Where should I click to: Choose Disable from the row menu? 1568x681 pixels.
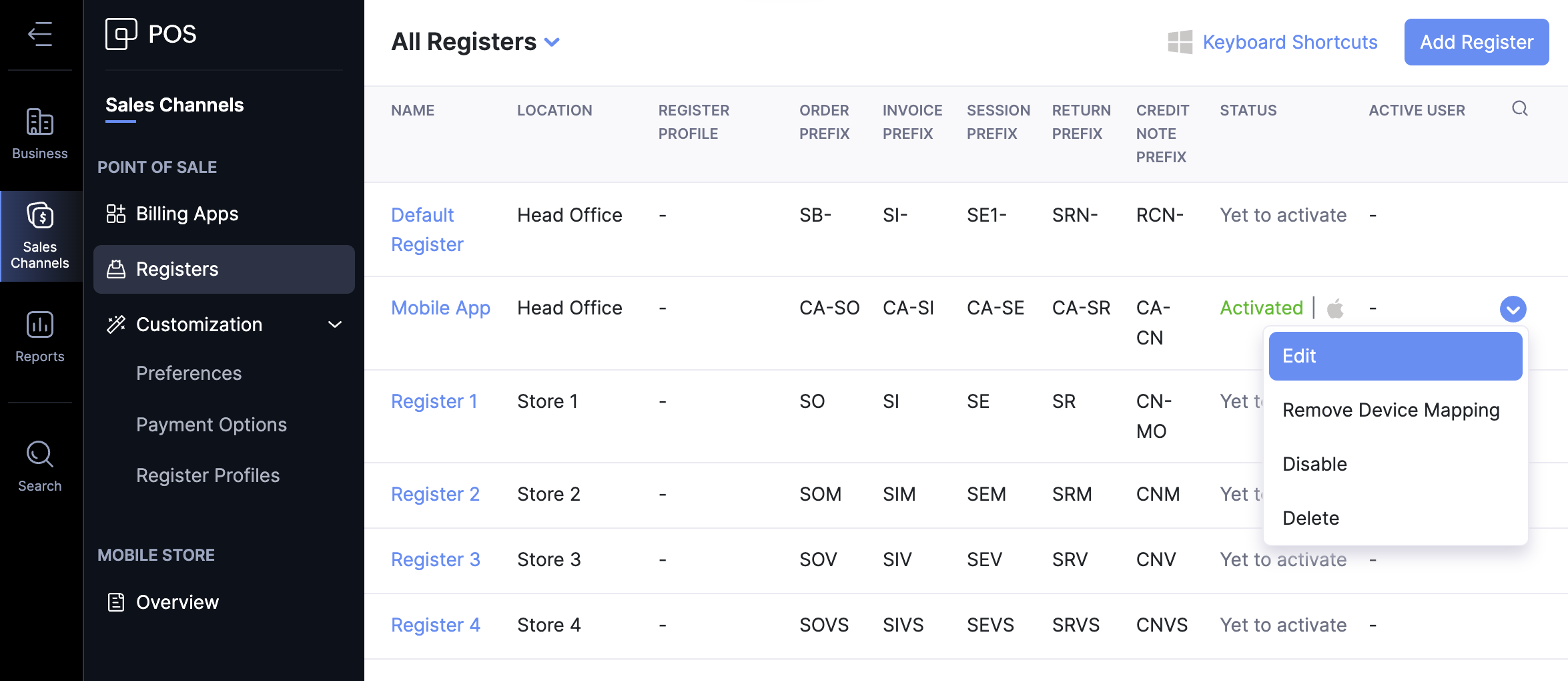click(1314, 464)
